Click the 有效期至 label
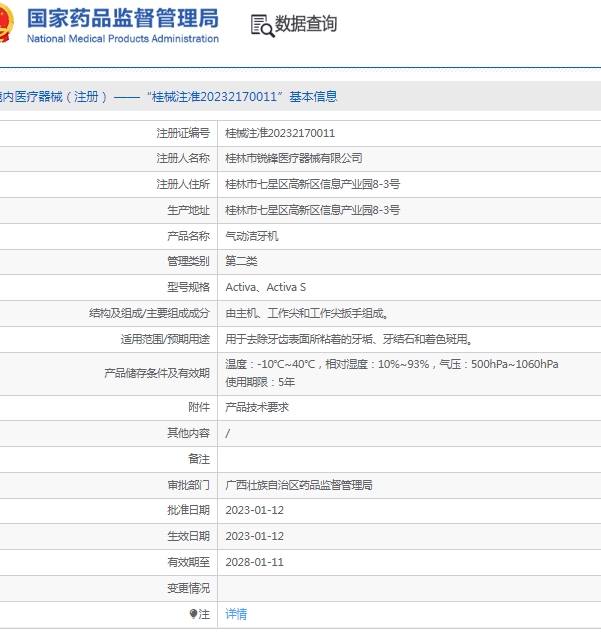The image size is (601, 635). tap(188, 562)
